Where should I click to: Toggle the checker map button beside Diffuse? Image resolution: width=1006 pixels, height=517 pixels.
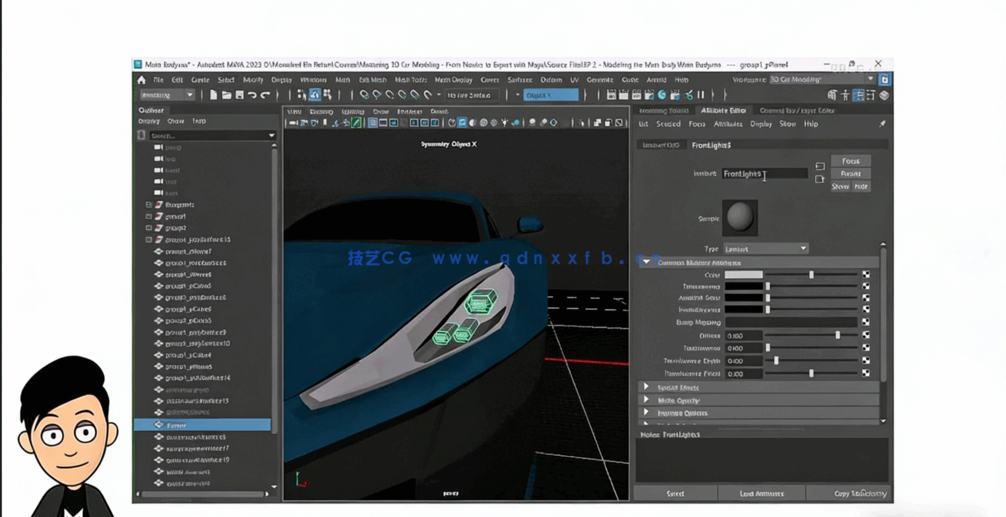pyautogui.click(x=866, y=336)
